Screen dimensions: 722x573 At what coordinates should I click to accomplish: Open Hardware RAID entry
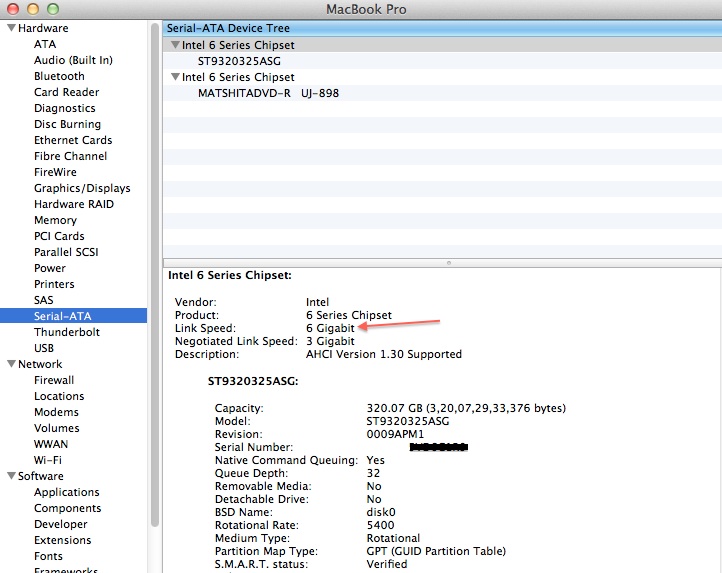click(74, 204)
